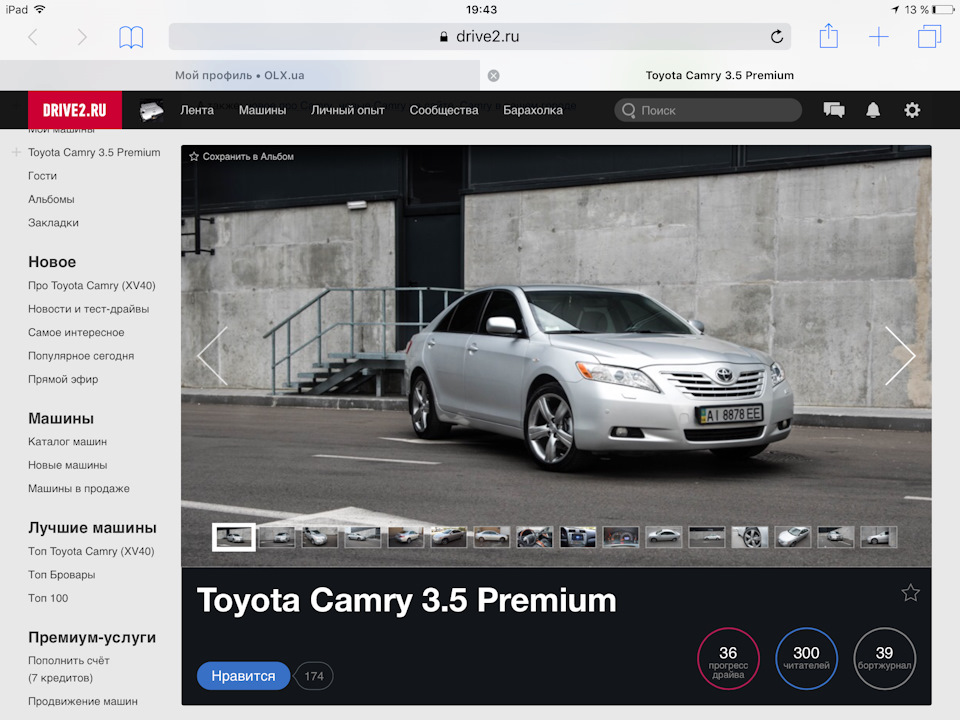Open Прямой эфир link
The height and width of the screenshot is (720, 960).
(63, 380)
